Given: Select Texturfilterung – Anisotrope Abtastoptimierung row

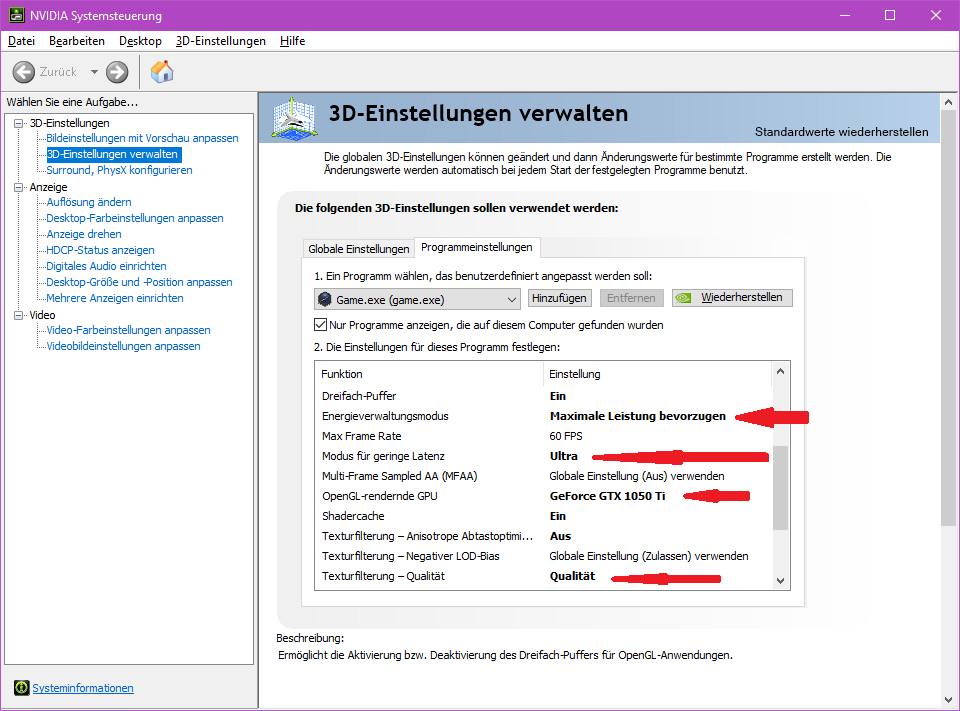Looking at the screenshot, I should pyautogui.click(x=544, y=536).
